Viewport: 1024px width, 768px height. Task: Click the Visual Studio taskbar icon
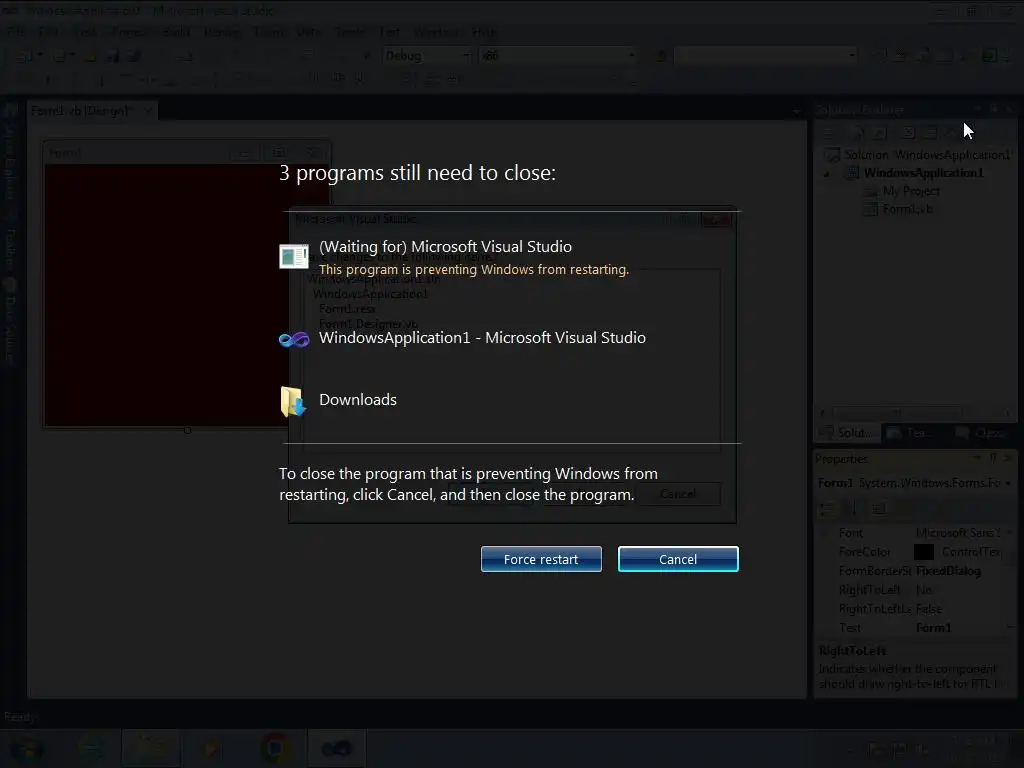pos(336,748)
